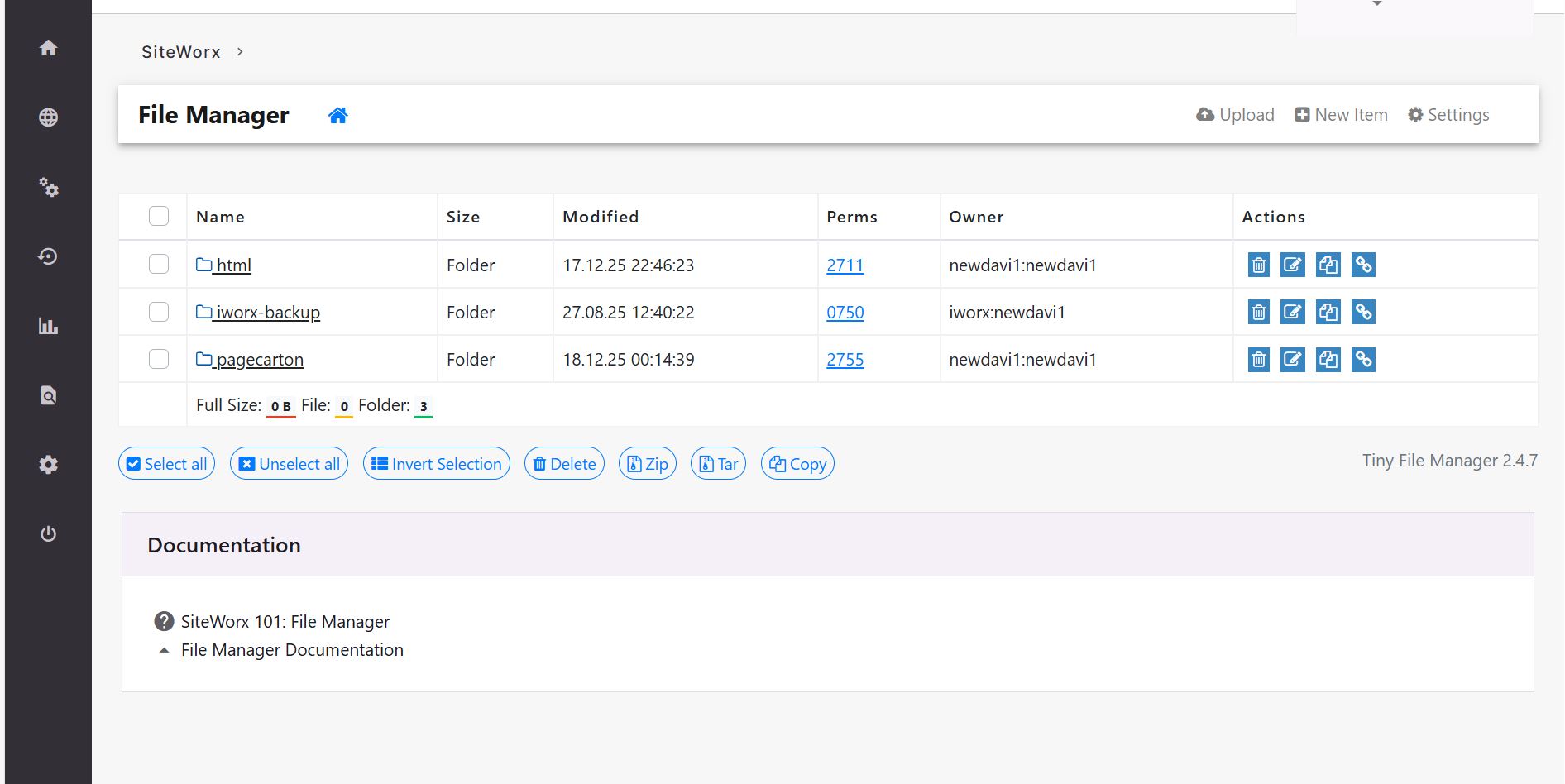The image size is (1565, 784).
Task: Open the statistics bar chart sidebar icon
Action: coord(49,326)
